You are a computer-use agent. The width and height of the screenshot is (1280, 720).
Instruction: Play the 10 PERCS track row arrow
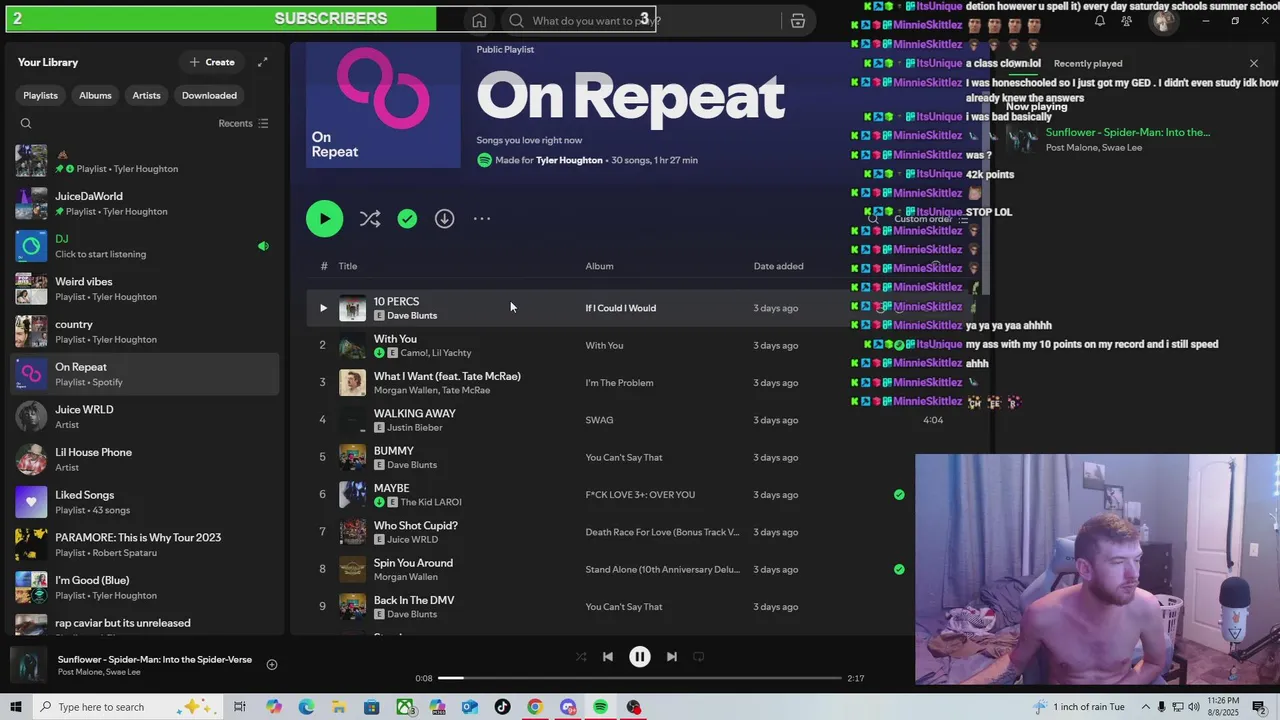(323, 308)
